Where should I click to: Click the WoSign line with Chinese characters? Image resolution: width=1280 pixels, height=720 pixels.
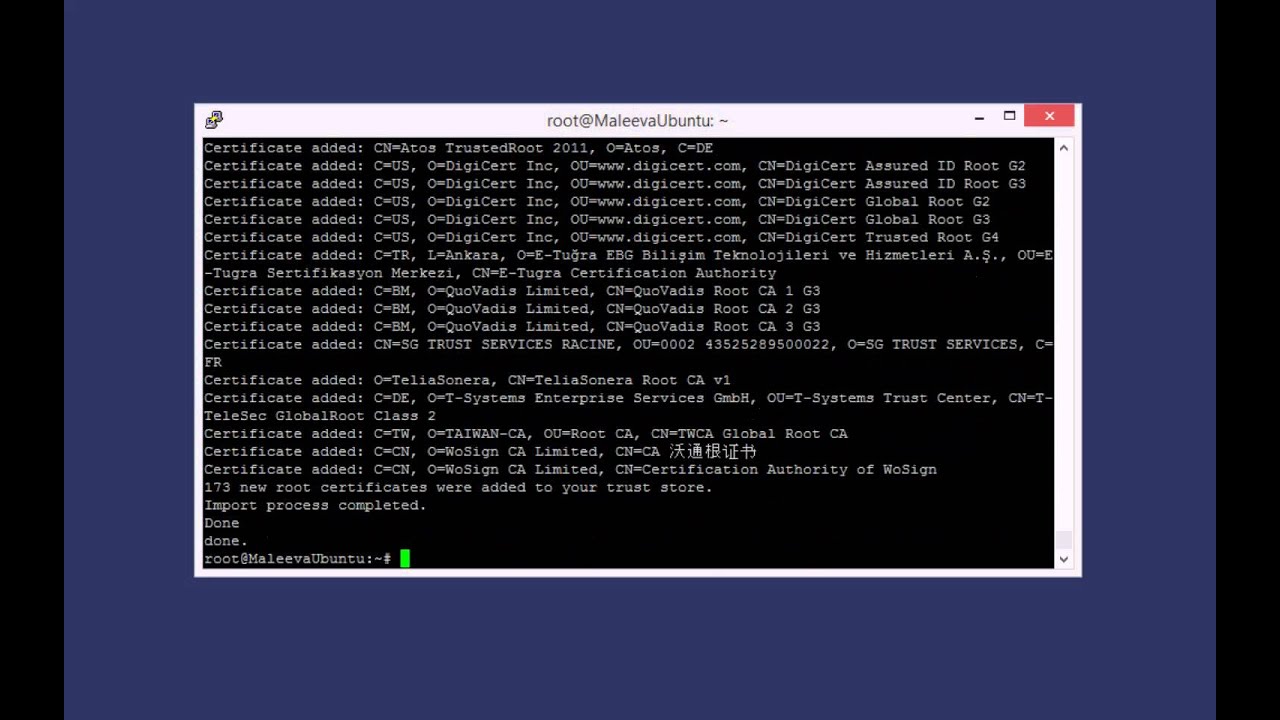pyautogui.click(x=480, y=452)
